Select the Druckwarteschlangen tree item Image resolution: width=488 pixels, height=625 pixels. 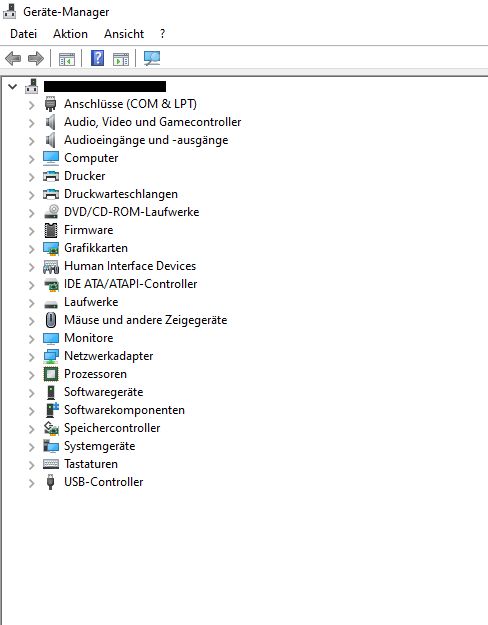[x=121, y=194]
